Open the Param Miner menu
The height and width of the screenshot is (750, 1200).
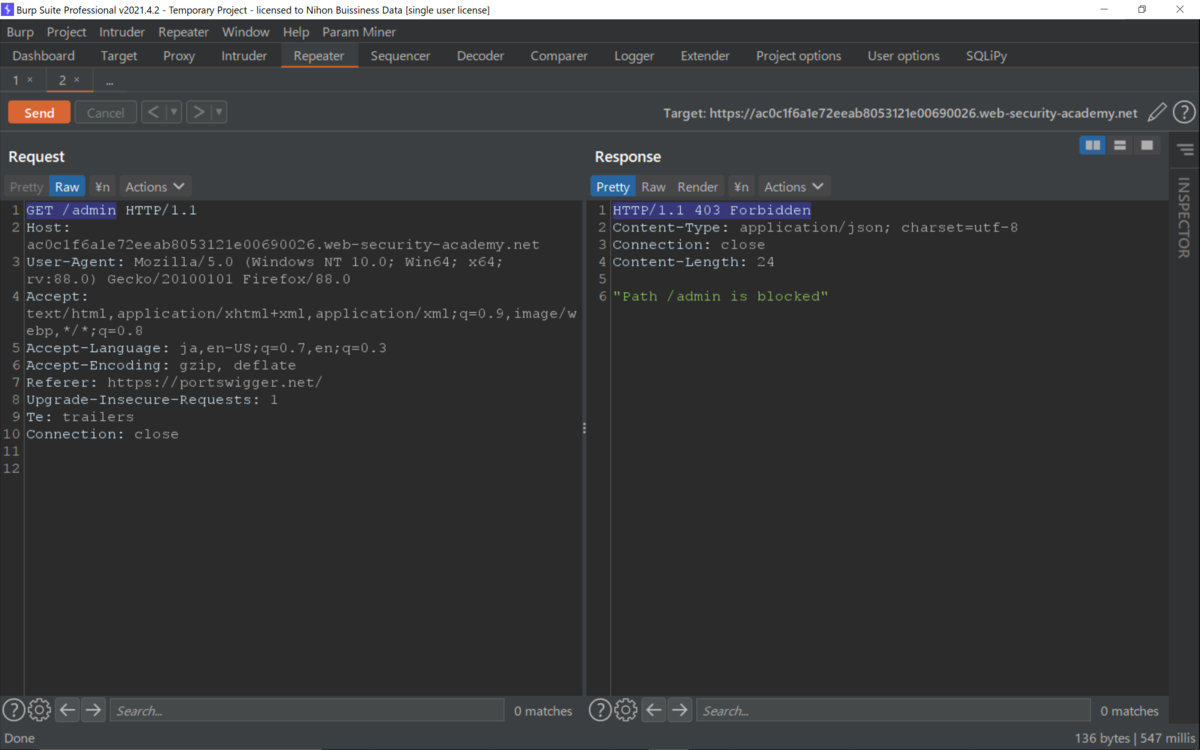pos(359,32)
